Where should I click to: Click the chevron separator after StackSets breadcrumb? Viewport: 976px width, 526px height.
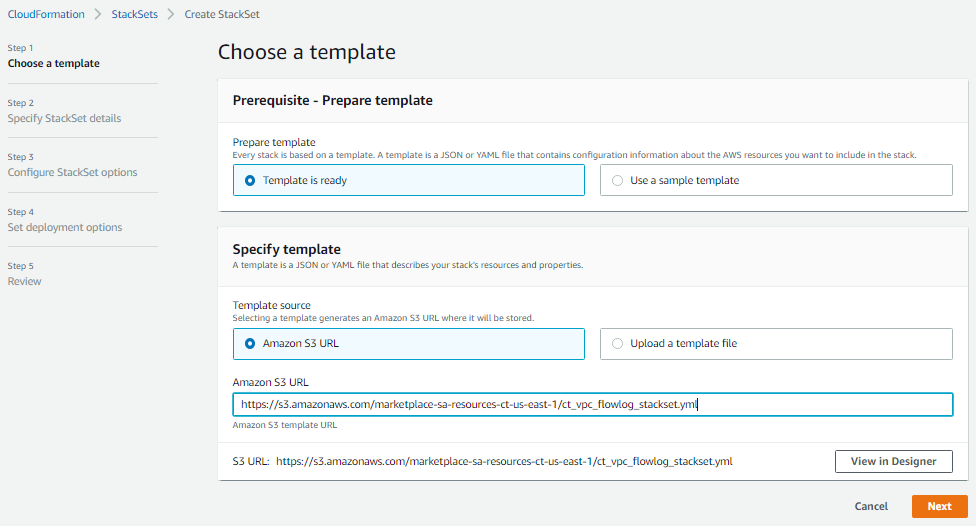pyautogui.click(x=171, y=15)
